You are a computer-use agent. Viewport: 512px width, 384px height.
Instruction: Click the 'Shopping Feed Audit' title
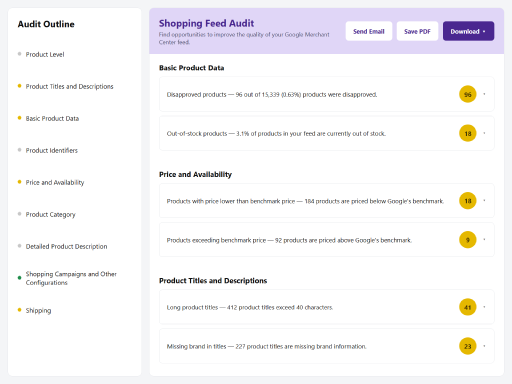coord(206,23)
